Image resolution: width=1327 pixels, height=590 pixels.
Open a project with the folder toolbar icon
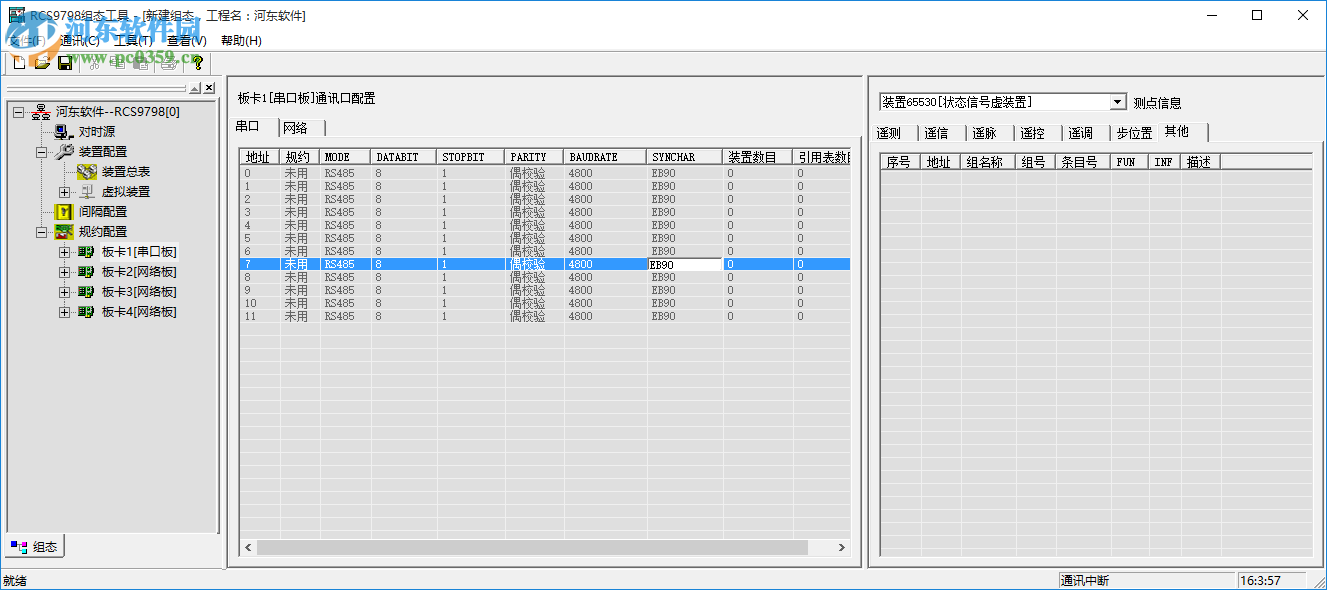[x=42, y=62]
